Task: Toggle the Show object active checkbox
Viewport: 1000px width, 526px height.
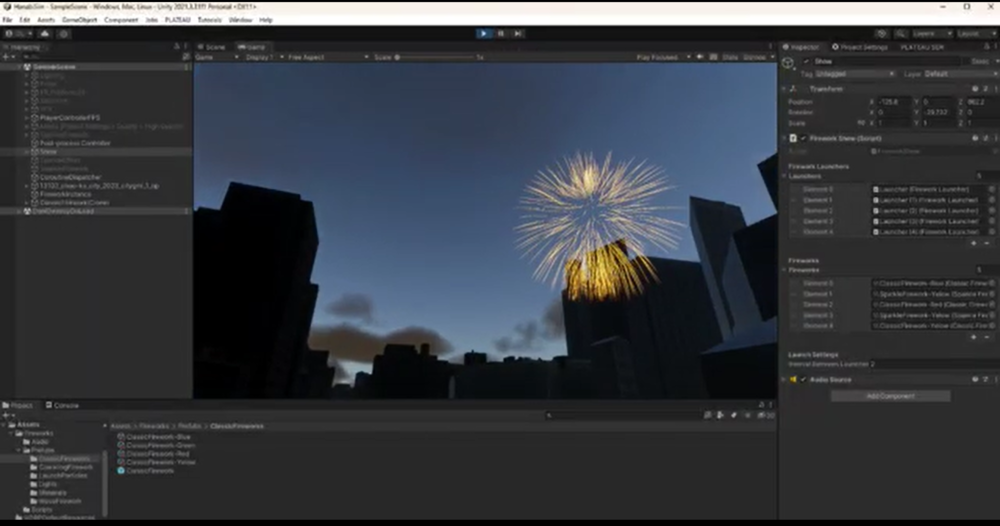Action: coord(807,61)
